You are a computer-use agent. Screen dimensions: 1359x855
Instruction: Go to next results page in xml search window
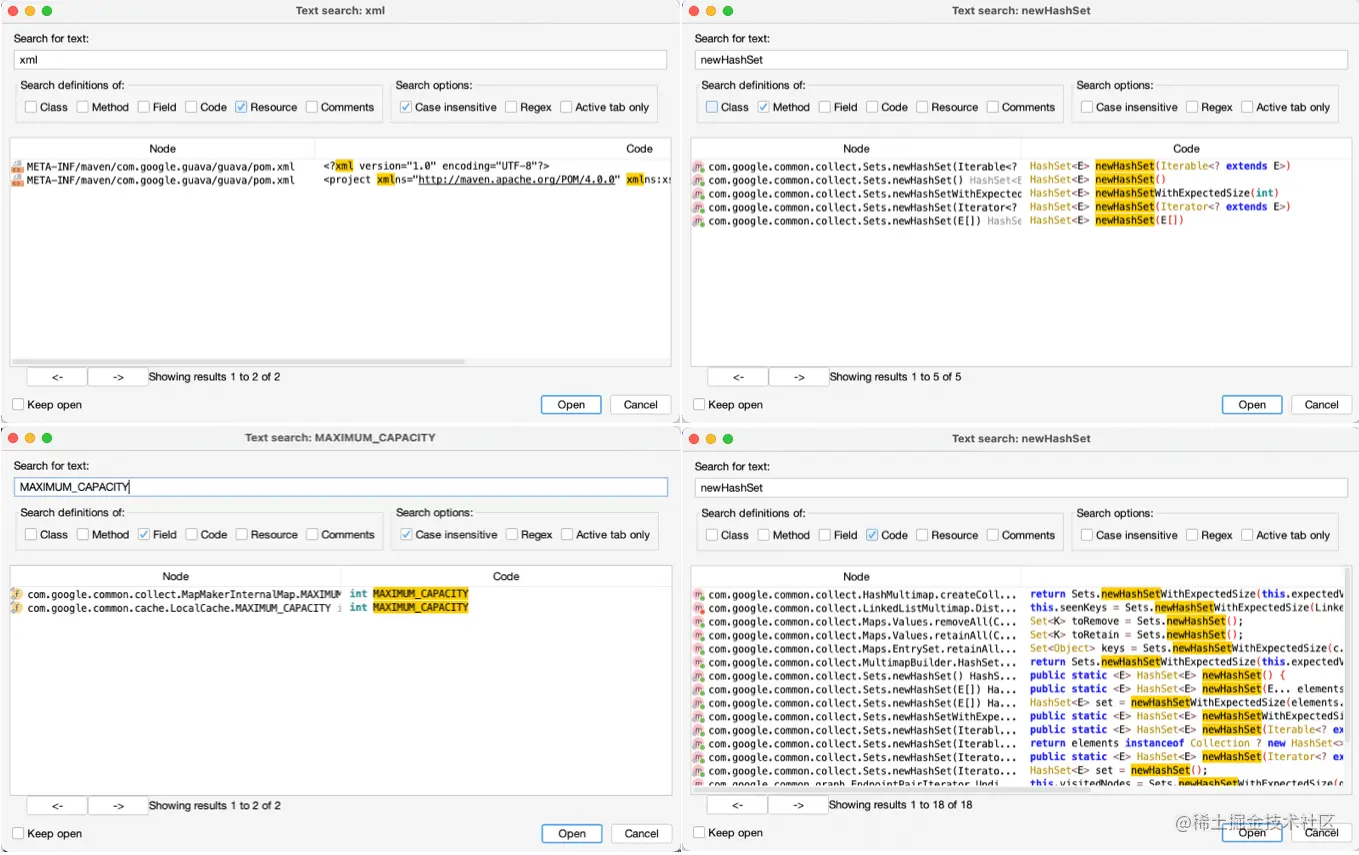118,377
